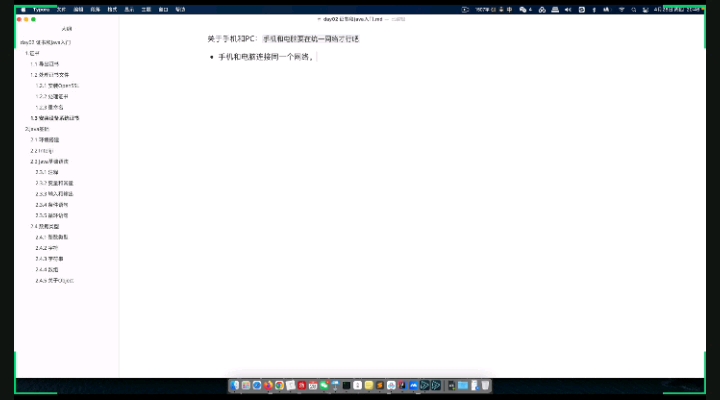Click the Wi-Fi status icon
The image size is (720, 400).
621,10
